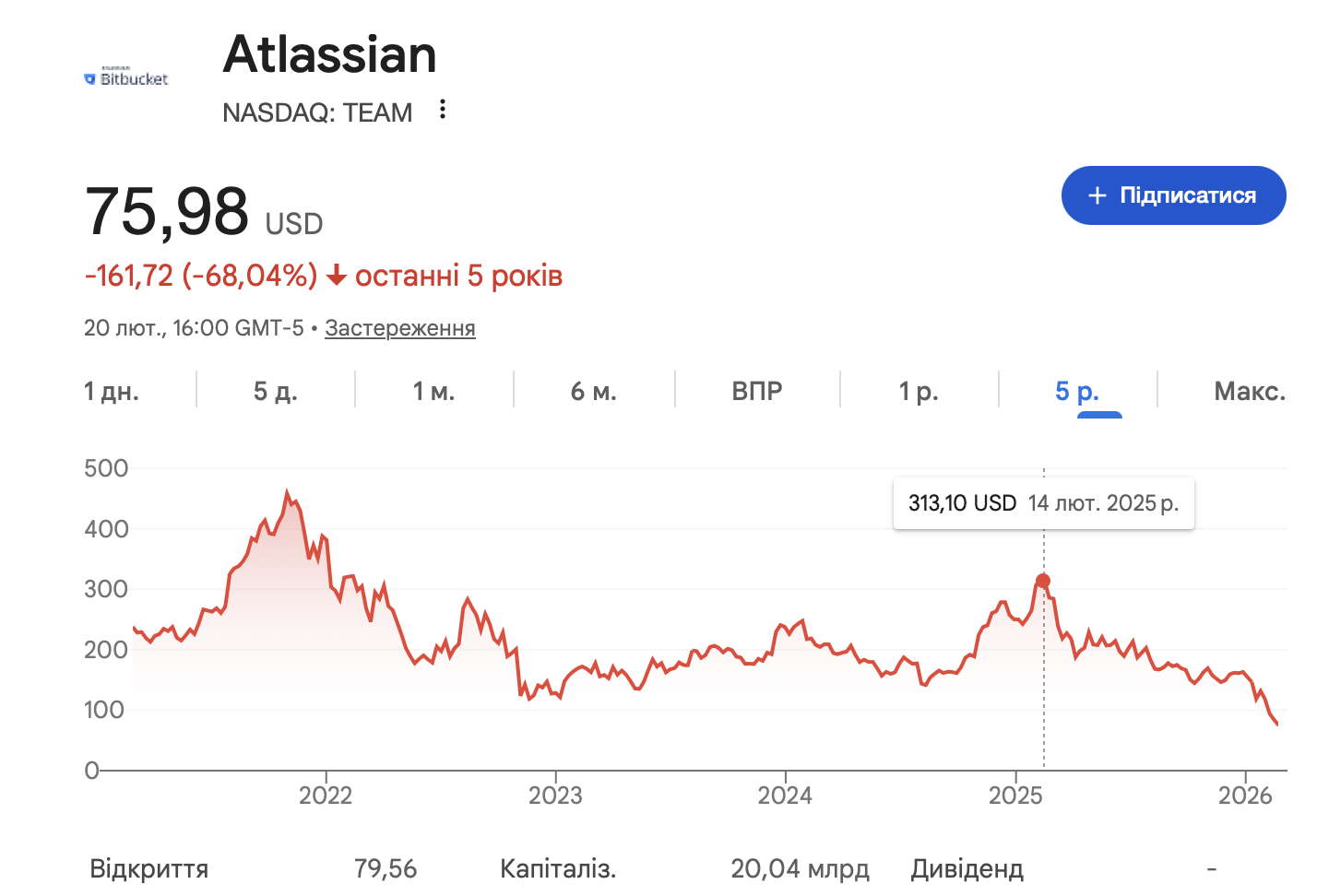Click the chart peak near 2022
This screenshot has width=1317, height=896.
click(x=288, y=493)
